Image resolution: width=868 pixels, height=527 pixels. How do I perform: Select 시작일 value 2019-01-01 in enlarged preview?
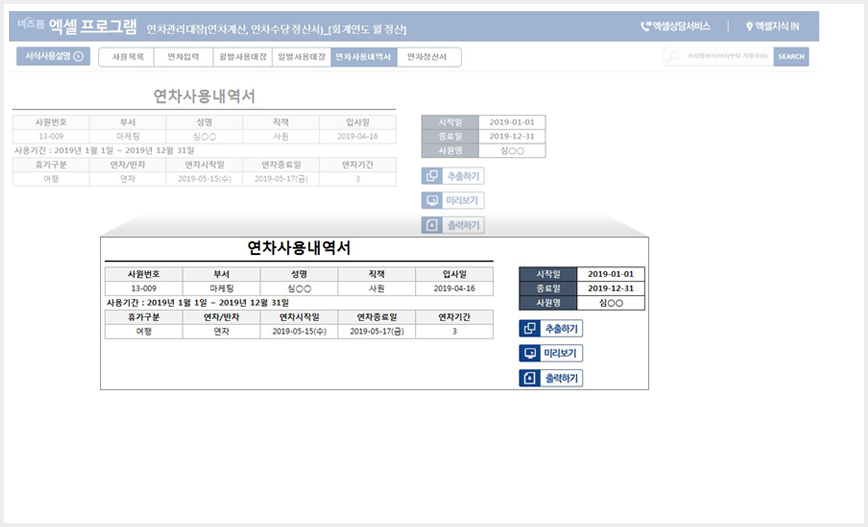(611, 274)
